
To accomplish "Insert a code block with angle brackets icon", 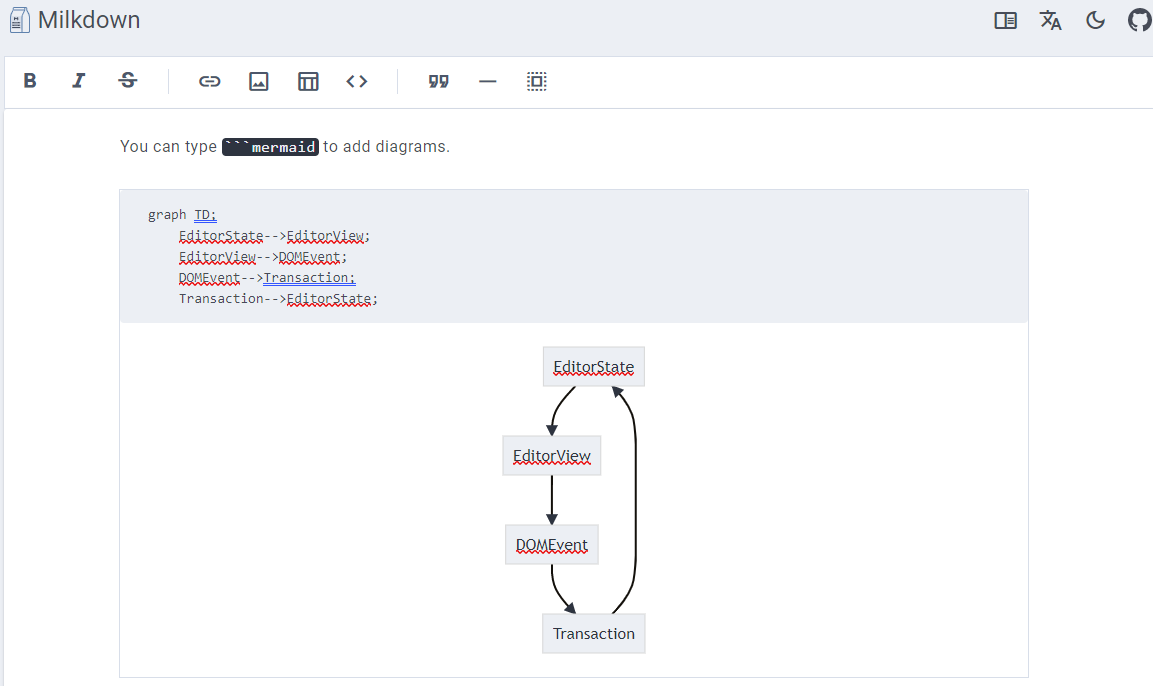I will coord(357,81).
